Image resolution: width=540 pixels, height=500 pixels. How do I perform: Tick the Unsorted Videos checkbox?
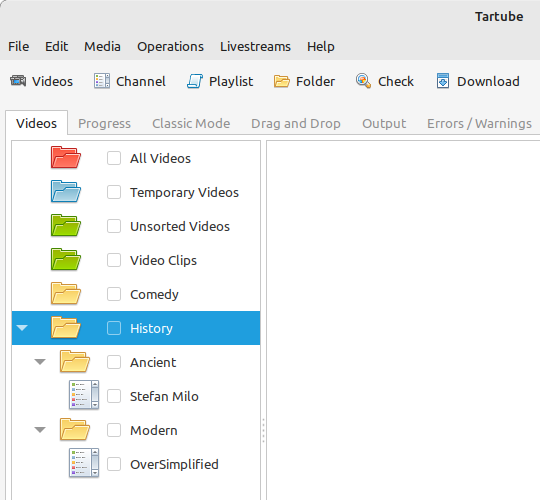click(x=114, y=226)
